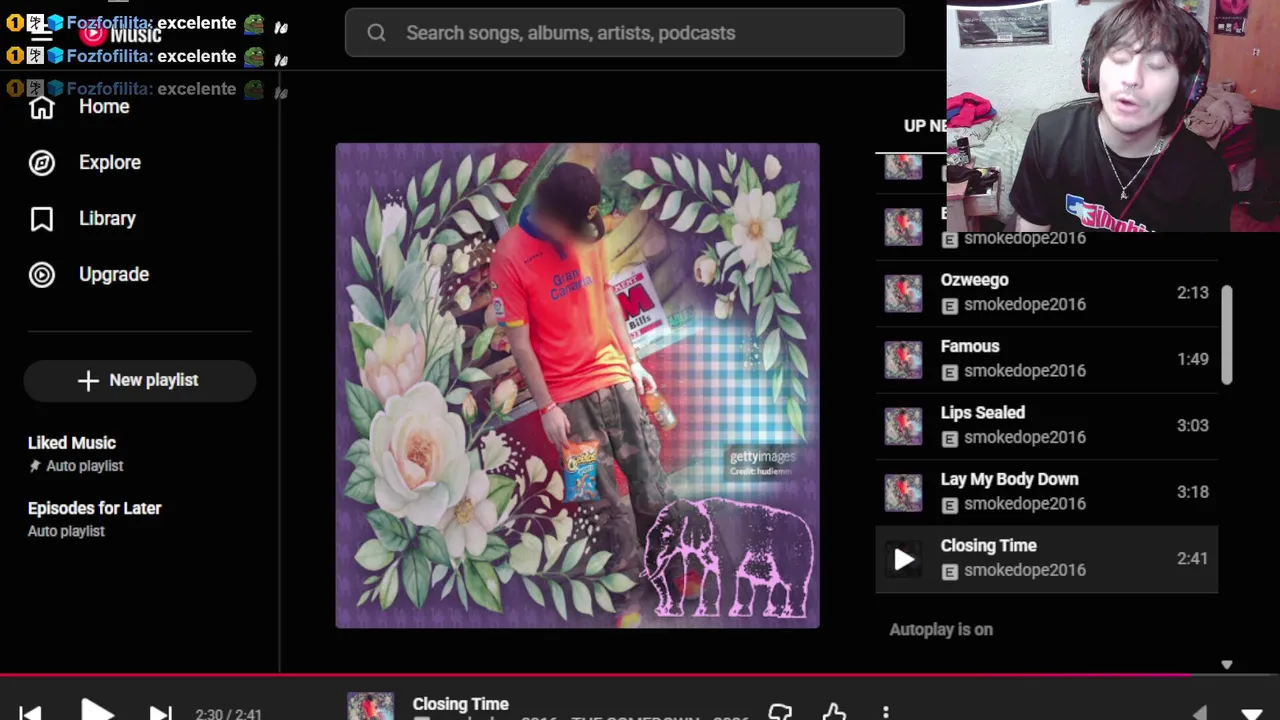Play Lips Sealed from the queue
Image resolution: width=1280 pixels, height=720 pixels.
click(x=1047, y=426)
